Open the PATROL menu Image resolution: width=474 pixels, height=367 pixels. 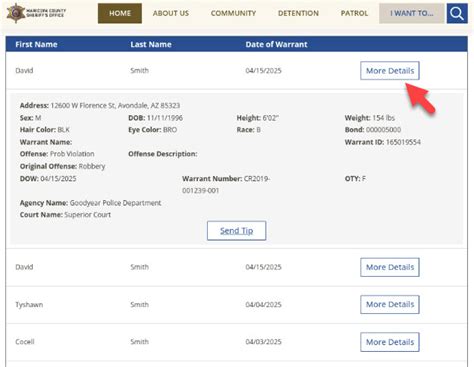click(354, 13)
